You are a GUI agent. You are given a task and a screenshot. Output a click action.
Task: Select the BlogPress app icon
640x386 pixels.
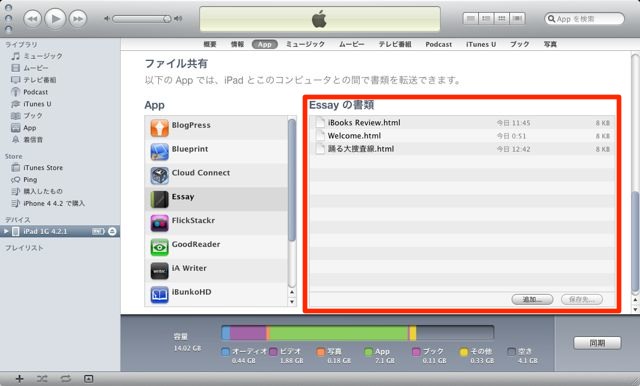(159, 128)
